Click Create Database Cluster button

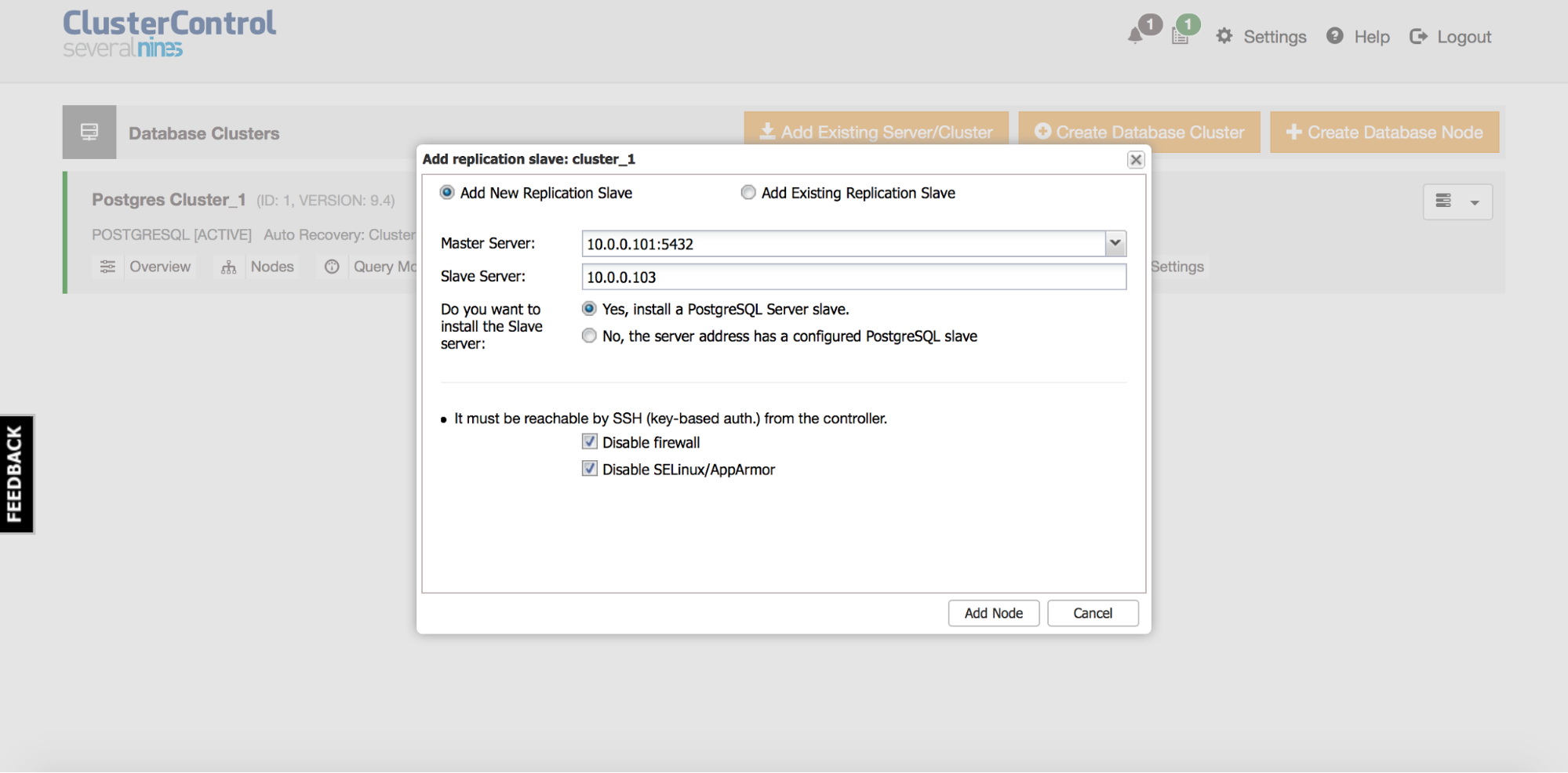pyautogui.click(x=1139, y=132)
